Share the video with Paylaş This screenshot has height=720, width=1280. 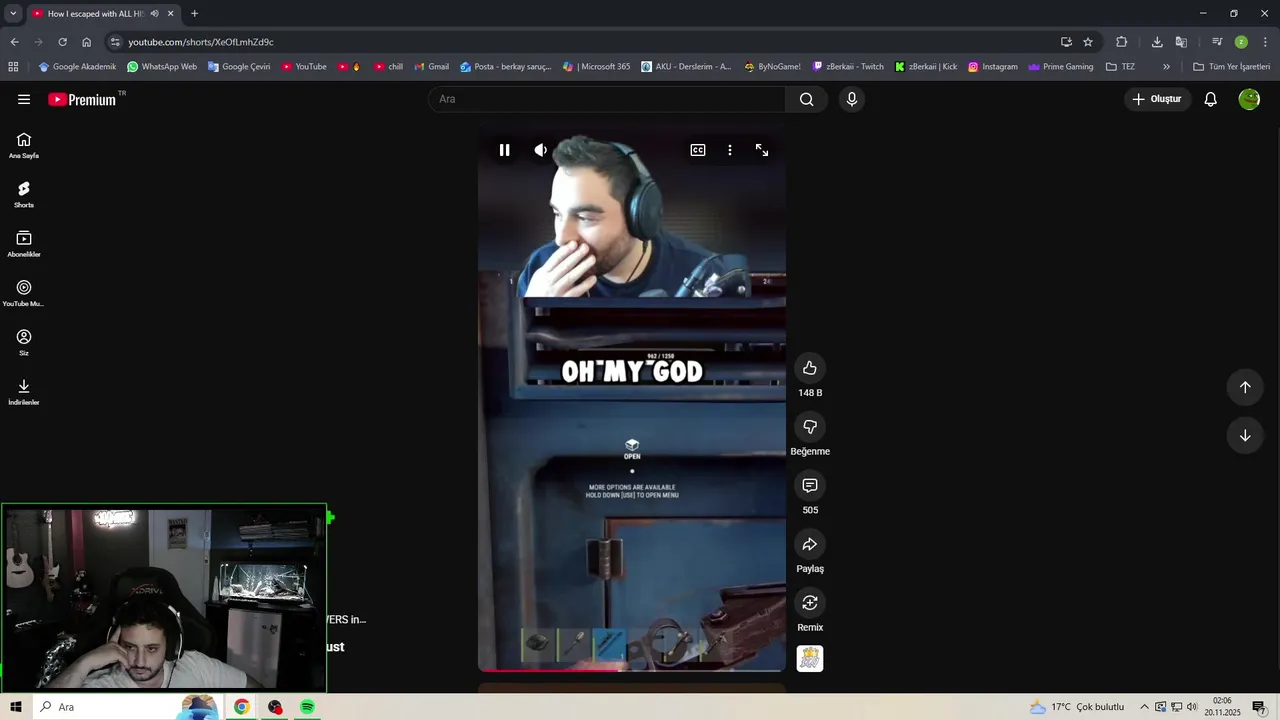point(810,544)
